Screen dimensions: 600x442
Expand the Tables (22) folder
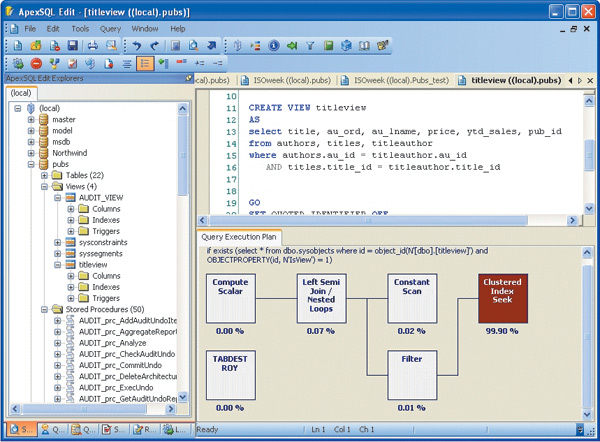point(44,175)
